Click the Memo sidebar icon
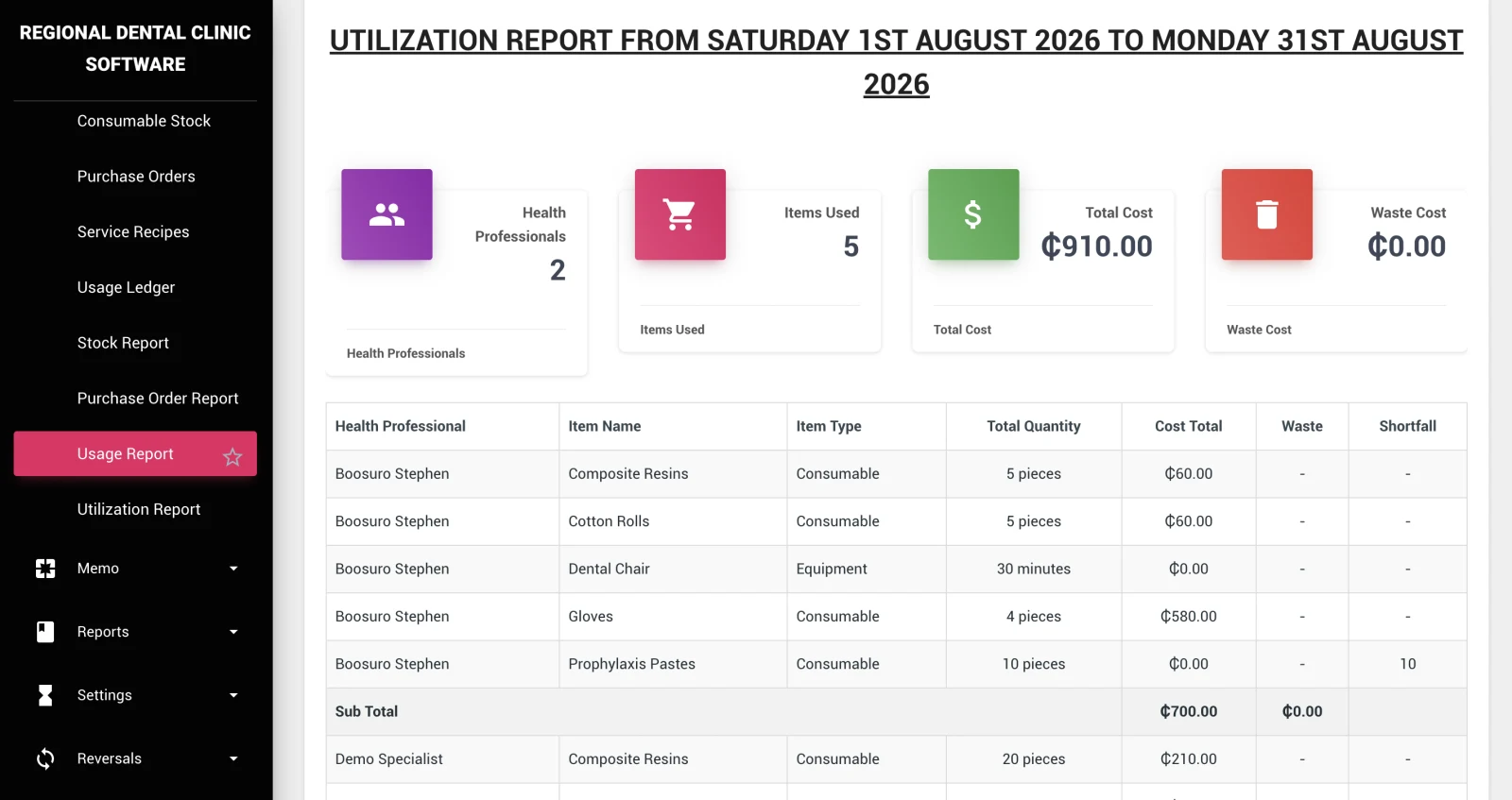 (45, 569)
